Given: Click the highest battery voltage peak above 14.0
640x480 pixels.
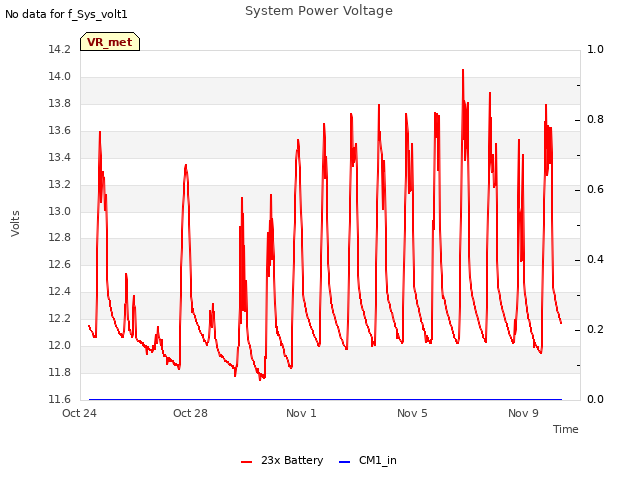Looking at the screenshot, I should point(463,70).
